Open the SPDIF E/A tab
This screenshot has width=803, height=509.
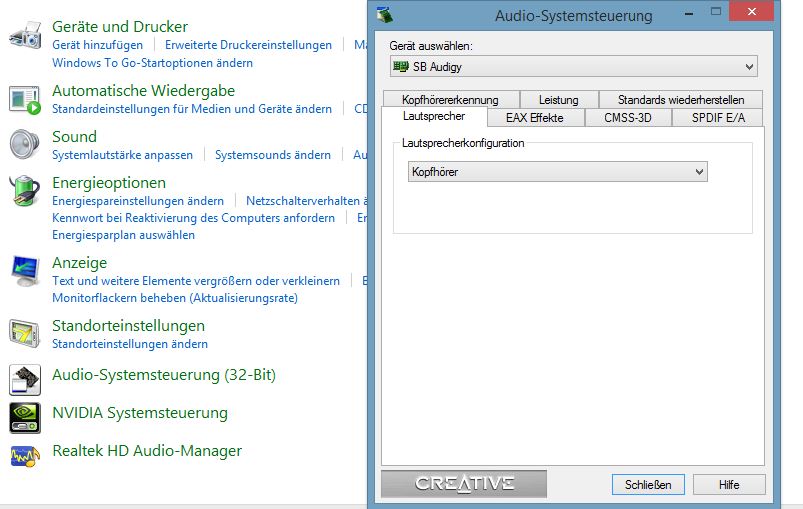point(718,118)
